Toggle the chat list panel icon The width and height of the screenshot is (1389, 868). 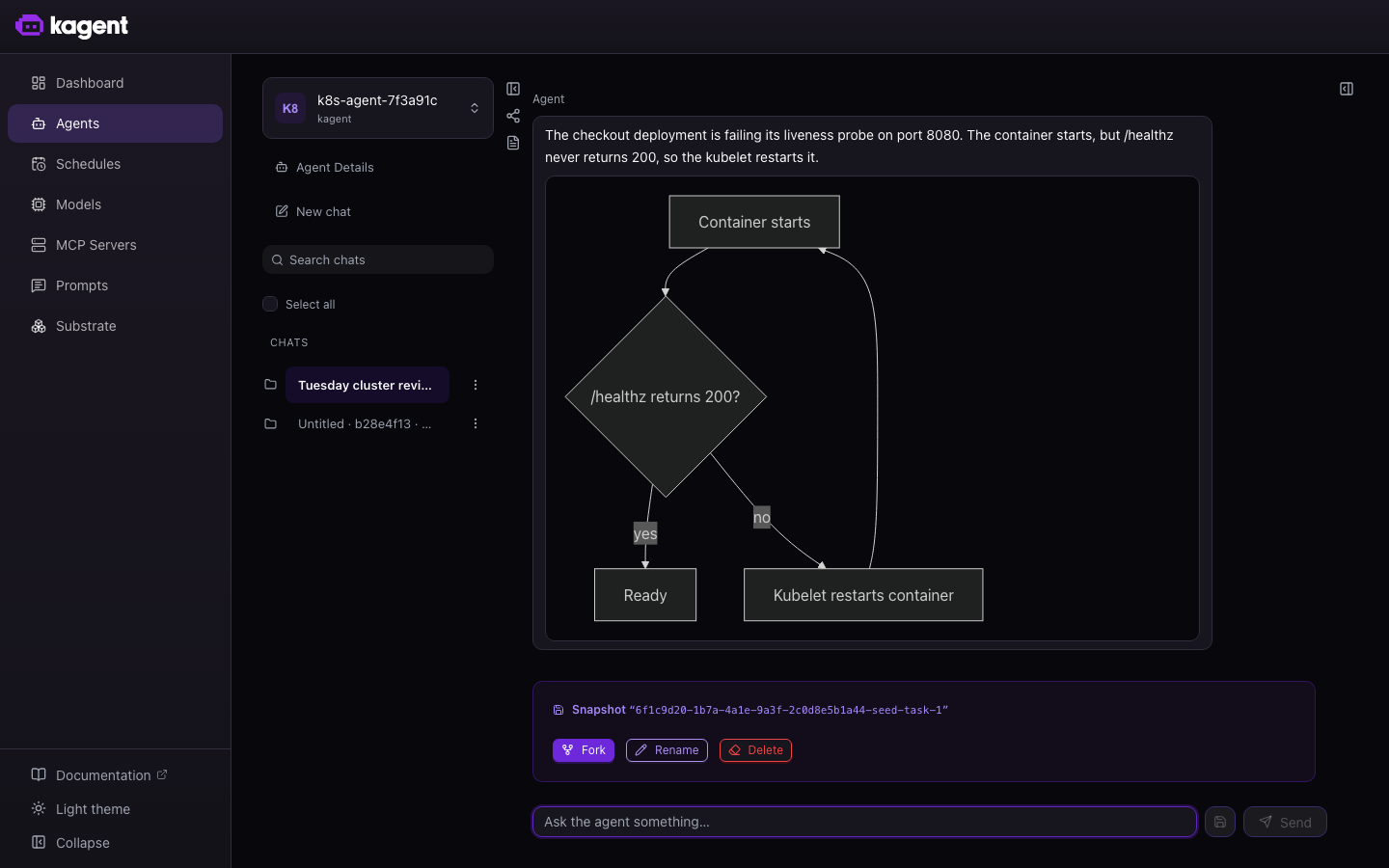point(513,89)
